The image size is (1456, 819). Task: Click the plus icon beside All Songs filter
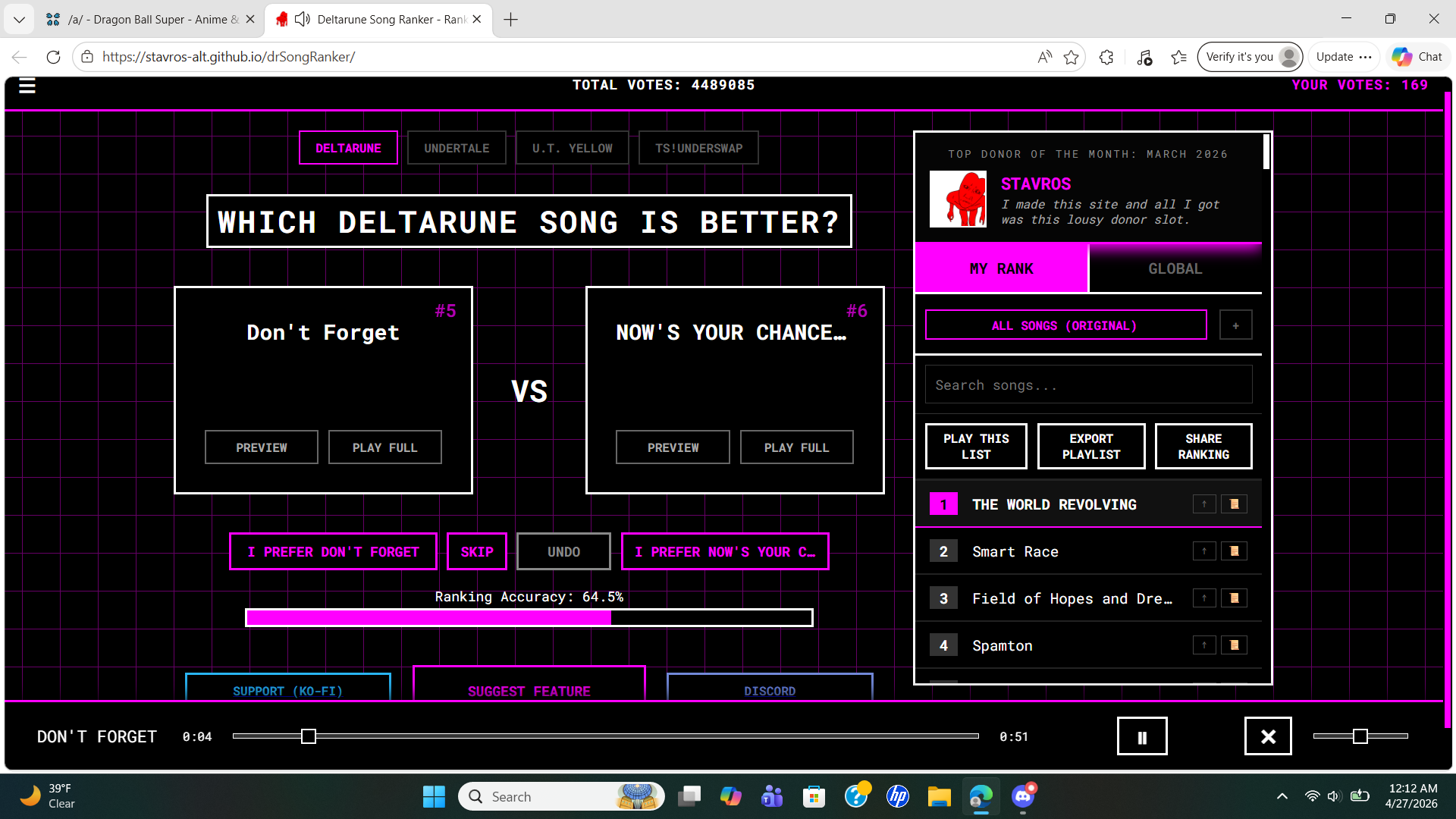point(1235,325)
